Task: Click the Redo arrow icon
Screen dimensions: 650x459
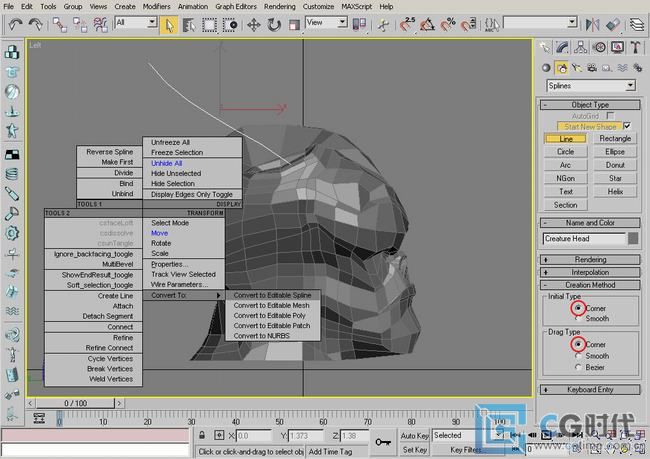Action: point(35,24)
